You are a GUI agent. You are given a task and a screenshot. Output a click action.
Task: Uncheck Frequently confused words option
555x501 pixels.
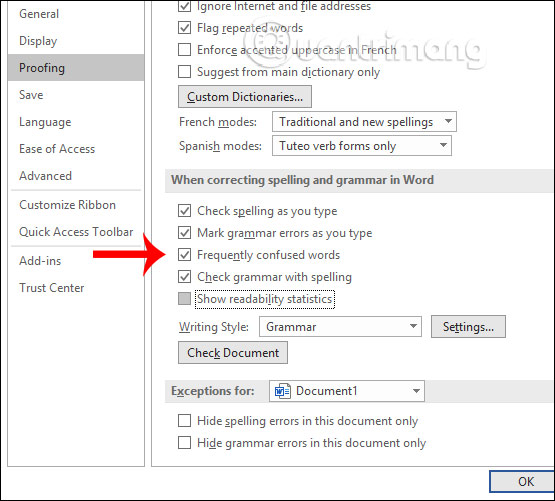click(184, 255)
